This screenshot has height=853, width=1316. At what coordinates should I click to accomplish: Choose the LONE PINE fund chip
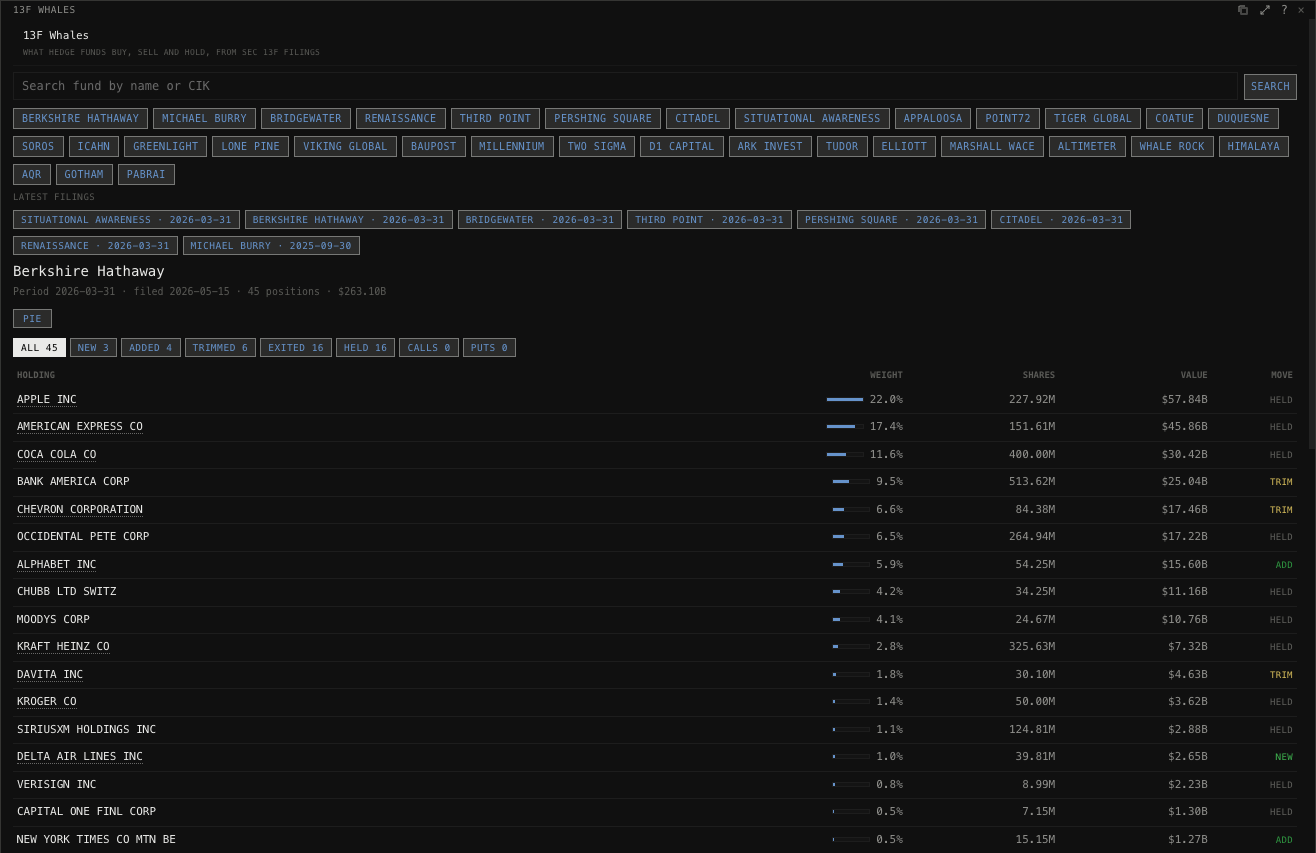click(x=250, y=147)
